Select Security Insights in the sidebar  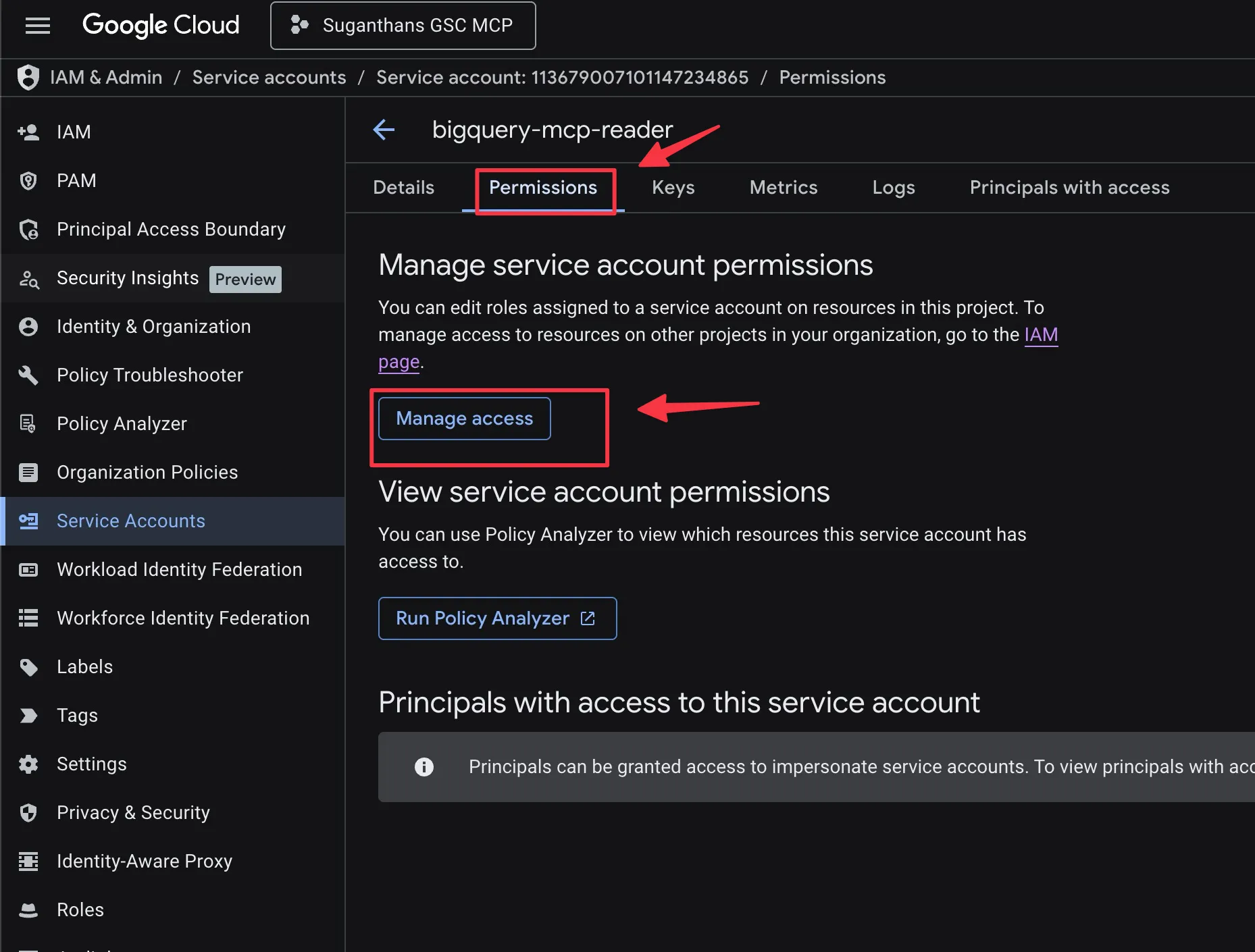coord(128,278)
